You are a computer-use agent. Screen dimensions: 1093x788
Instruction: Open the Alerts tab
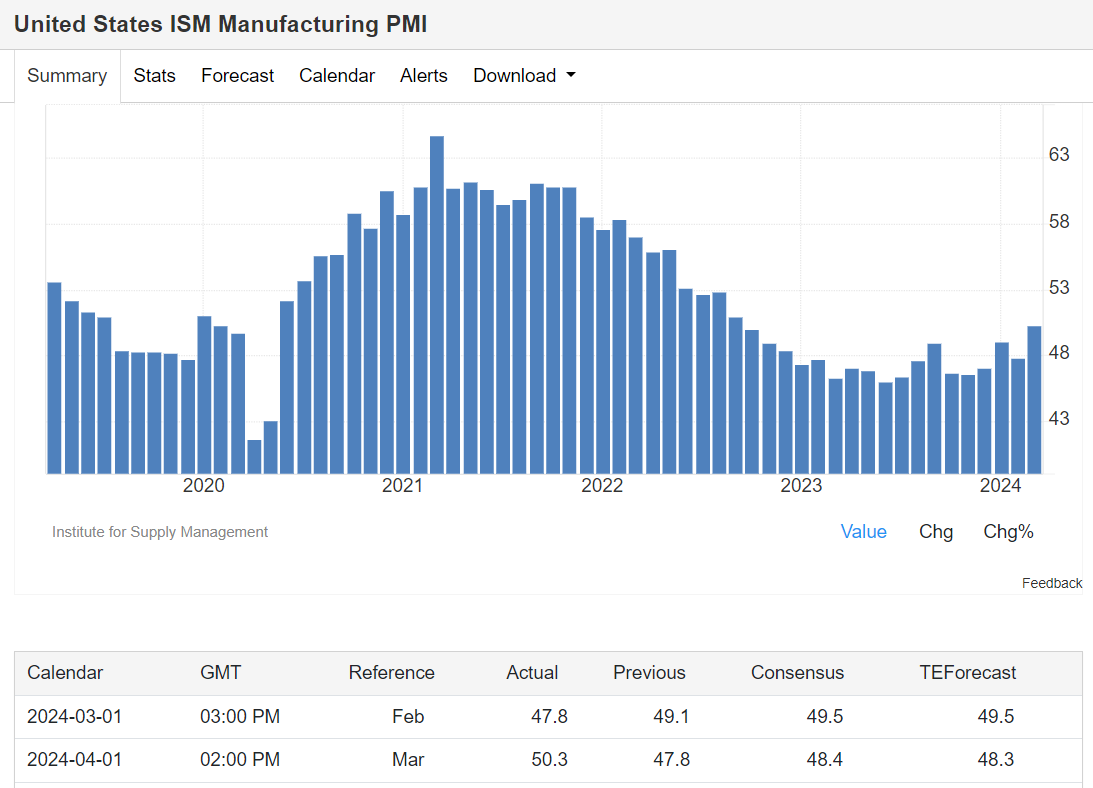click(x=424, y=76)
